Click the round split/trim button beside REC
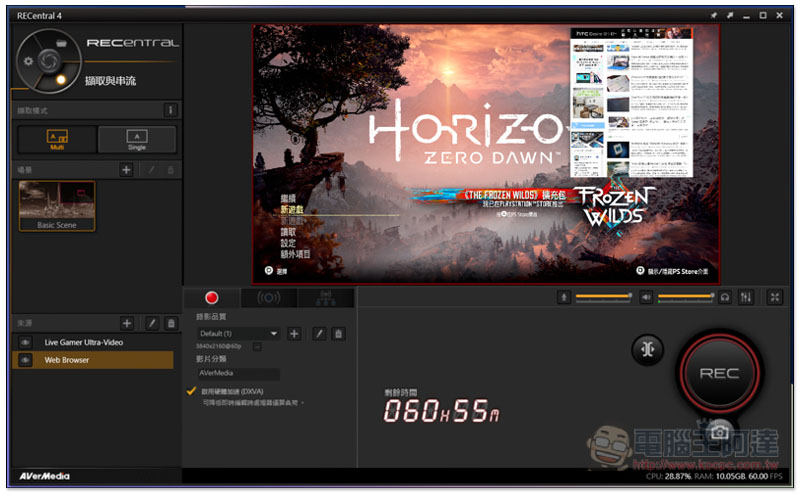 pyautogui.click(x=647, y=349)
